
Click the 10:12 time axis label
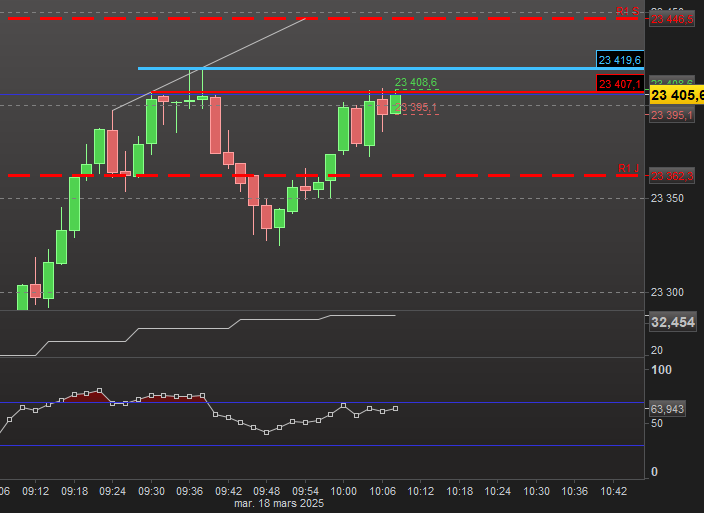[x=421, y=491]
